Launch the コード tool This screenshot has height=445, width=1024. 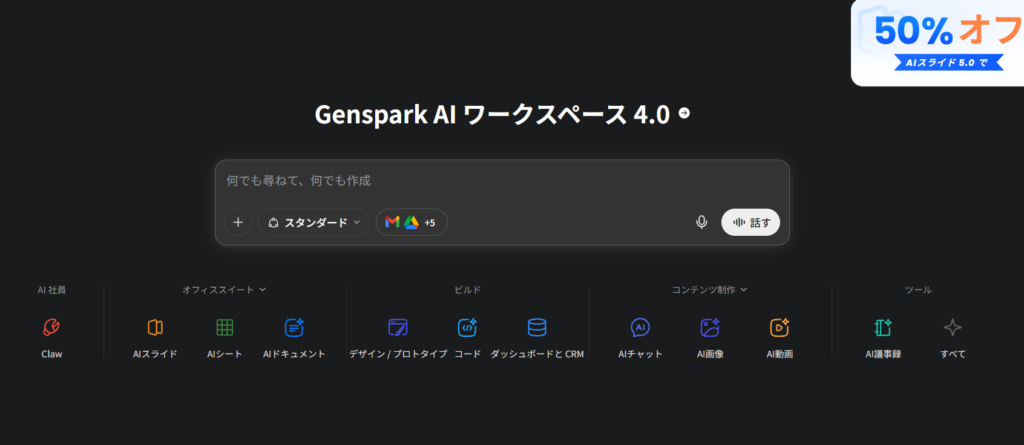pos(467,338)
